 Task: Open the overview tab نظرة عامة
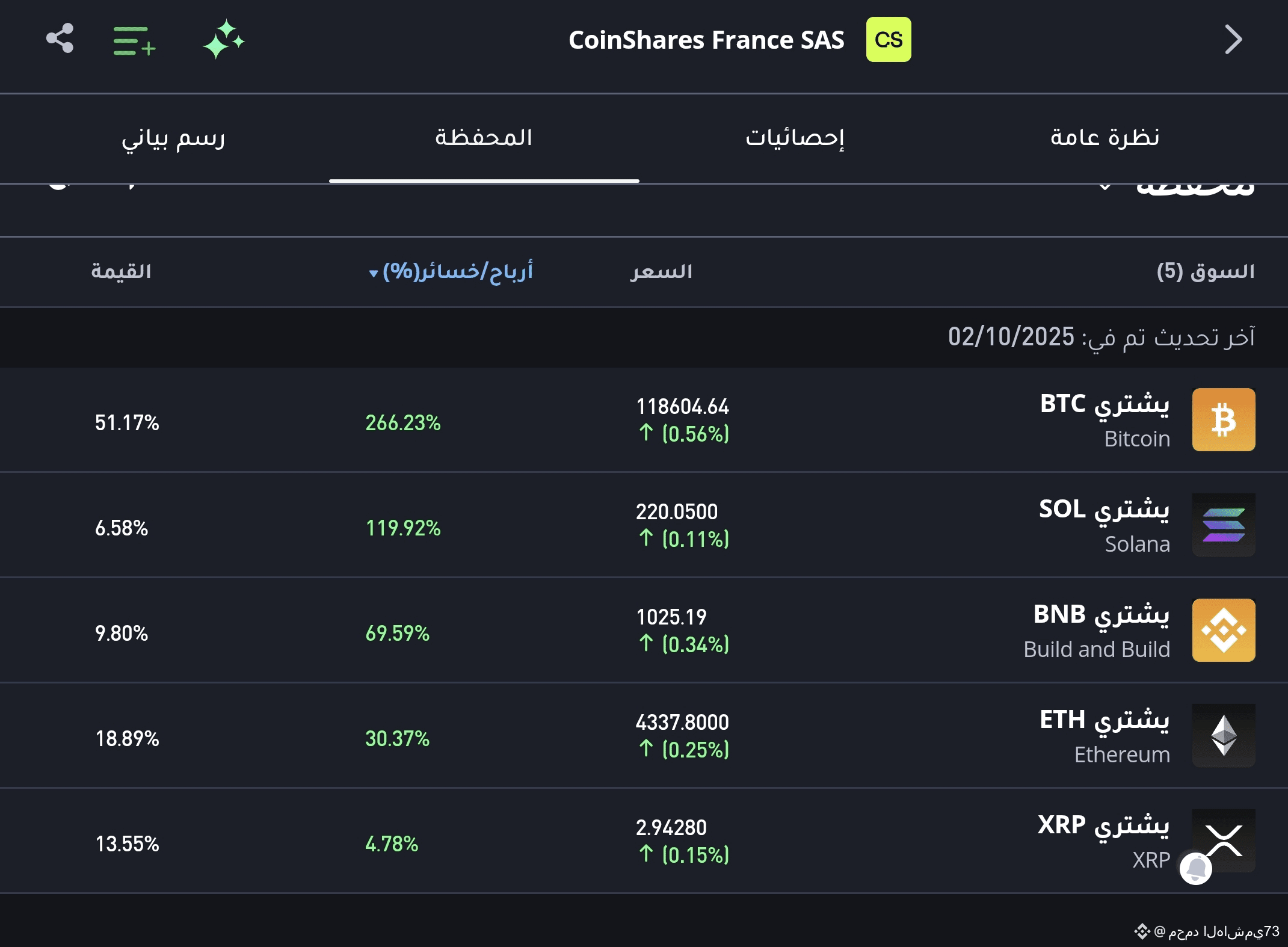point(1105,138)
